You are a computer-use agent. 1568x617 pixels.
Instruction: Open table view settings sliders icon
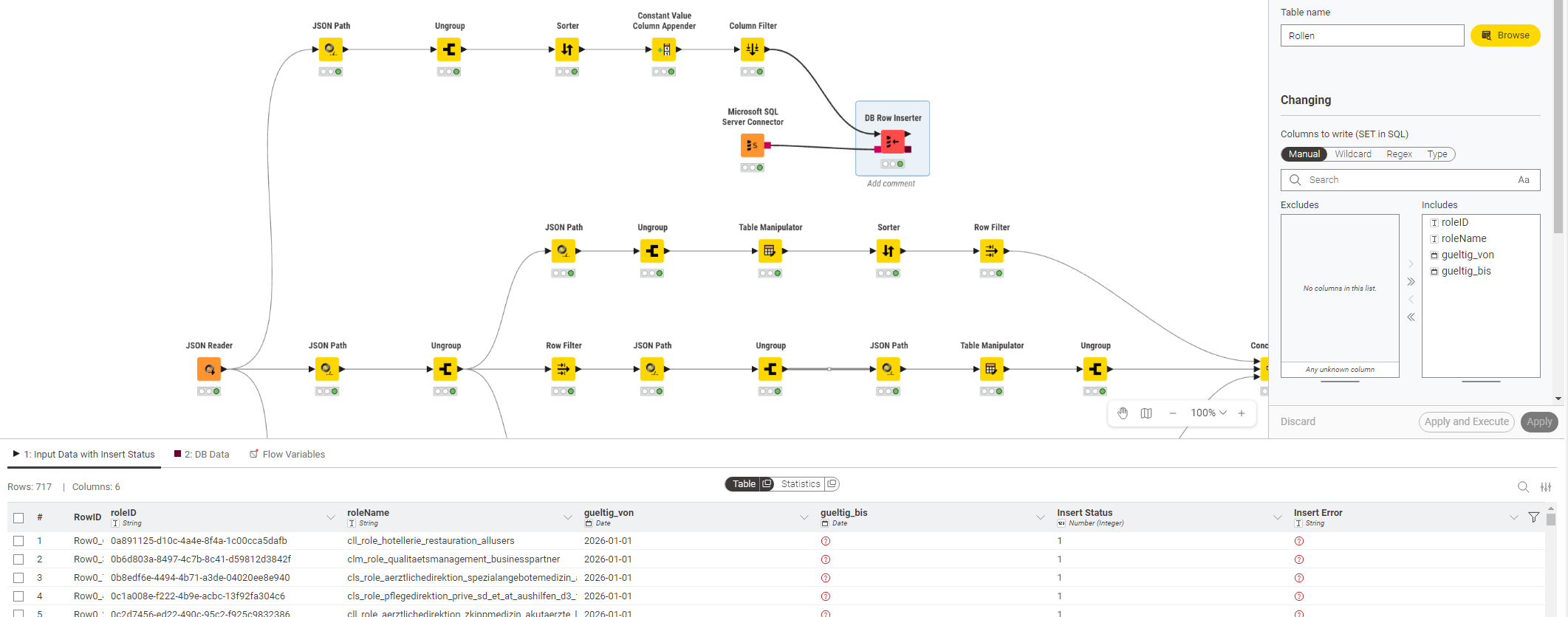(x=1546, y=487)
